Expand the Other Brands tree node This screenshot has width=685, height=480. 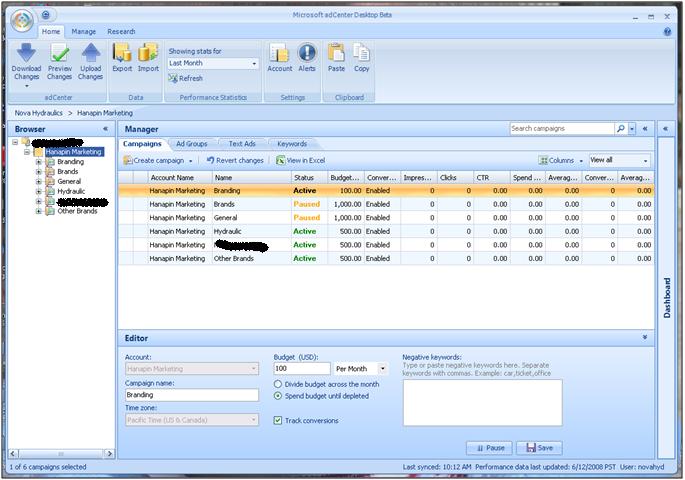click(x=38, y=211)
